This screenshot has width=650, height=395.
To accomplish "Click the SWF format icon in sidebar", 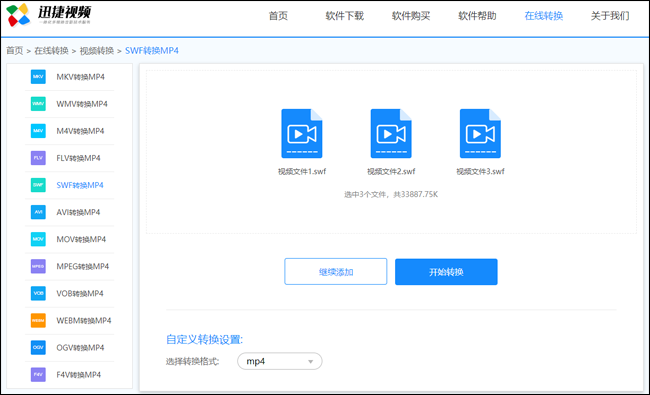I will coord(38,185).
